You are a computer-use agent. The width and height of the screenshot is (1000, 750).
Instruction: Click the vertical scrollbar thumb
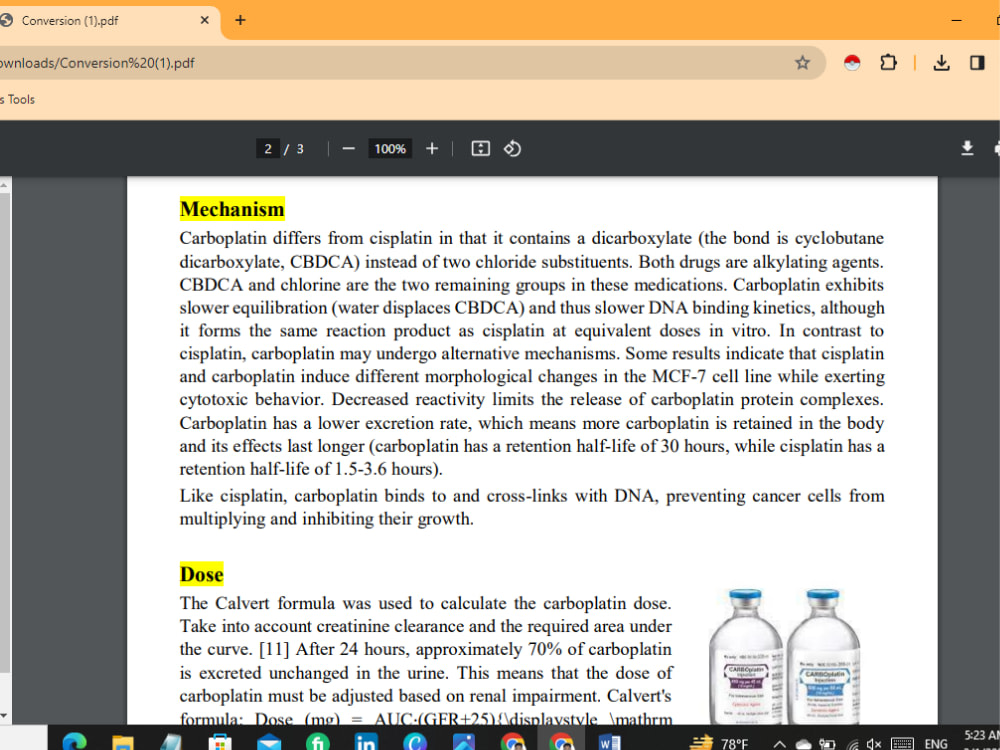tap(4, 434)
